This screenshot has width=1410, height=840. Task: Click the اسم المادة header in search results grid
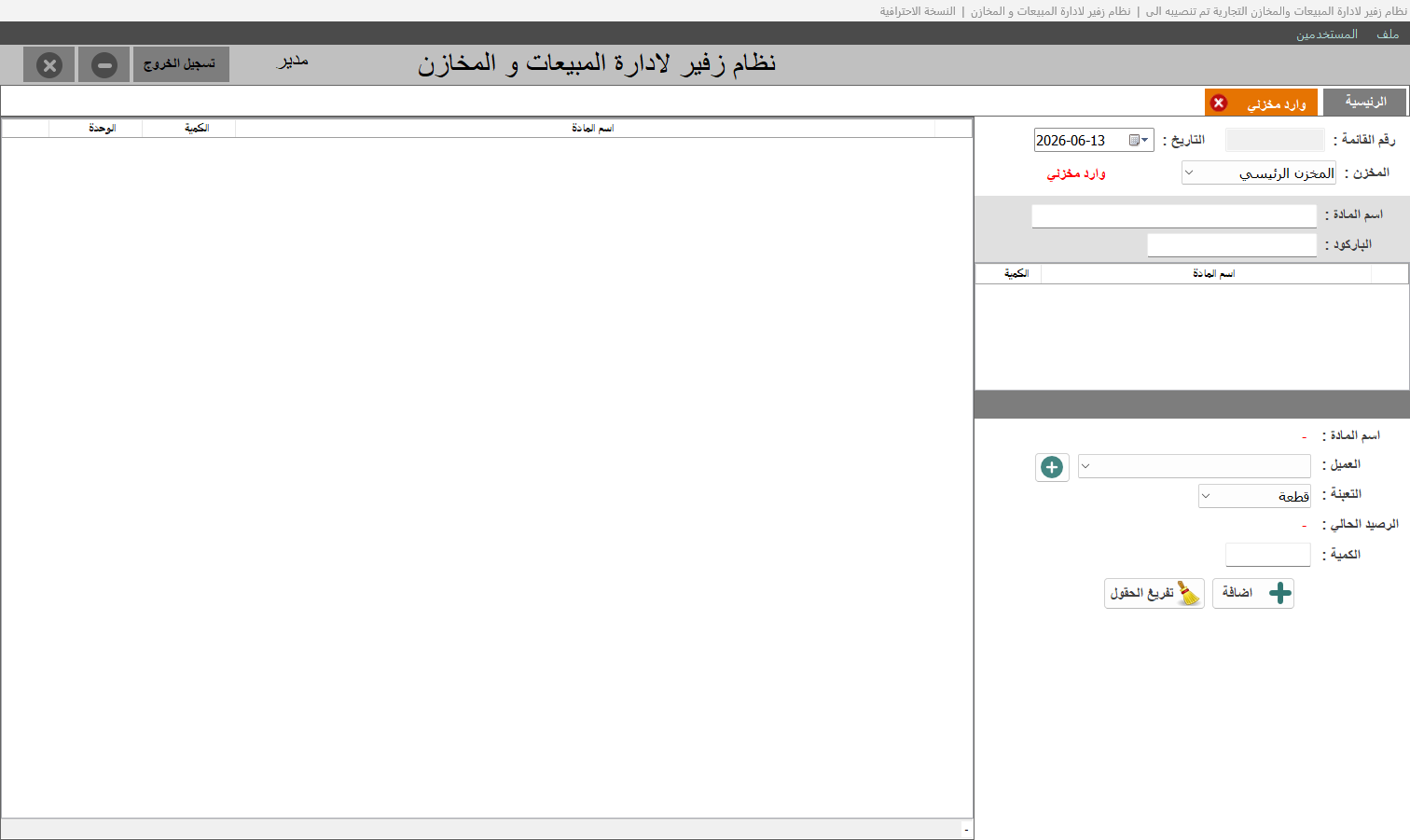pyautogui.click(x=1207, y=273)
